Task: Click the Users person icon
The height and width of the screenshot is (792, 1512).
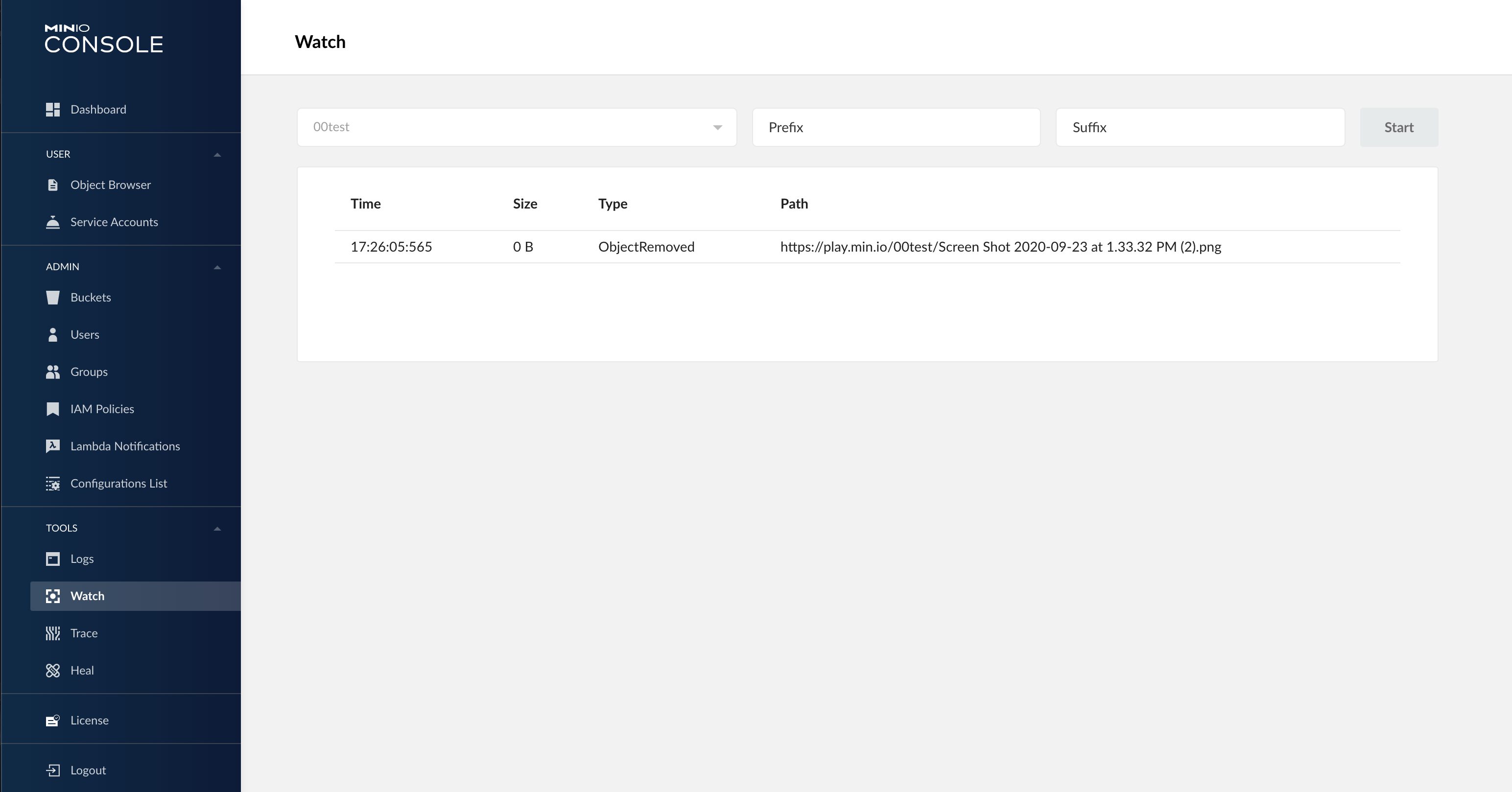Action: pyautogui.click(x=53, y=335)
